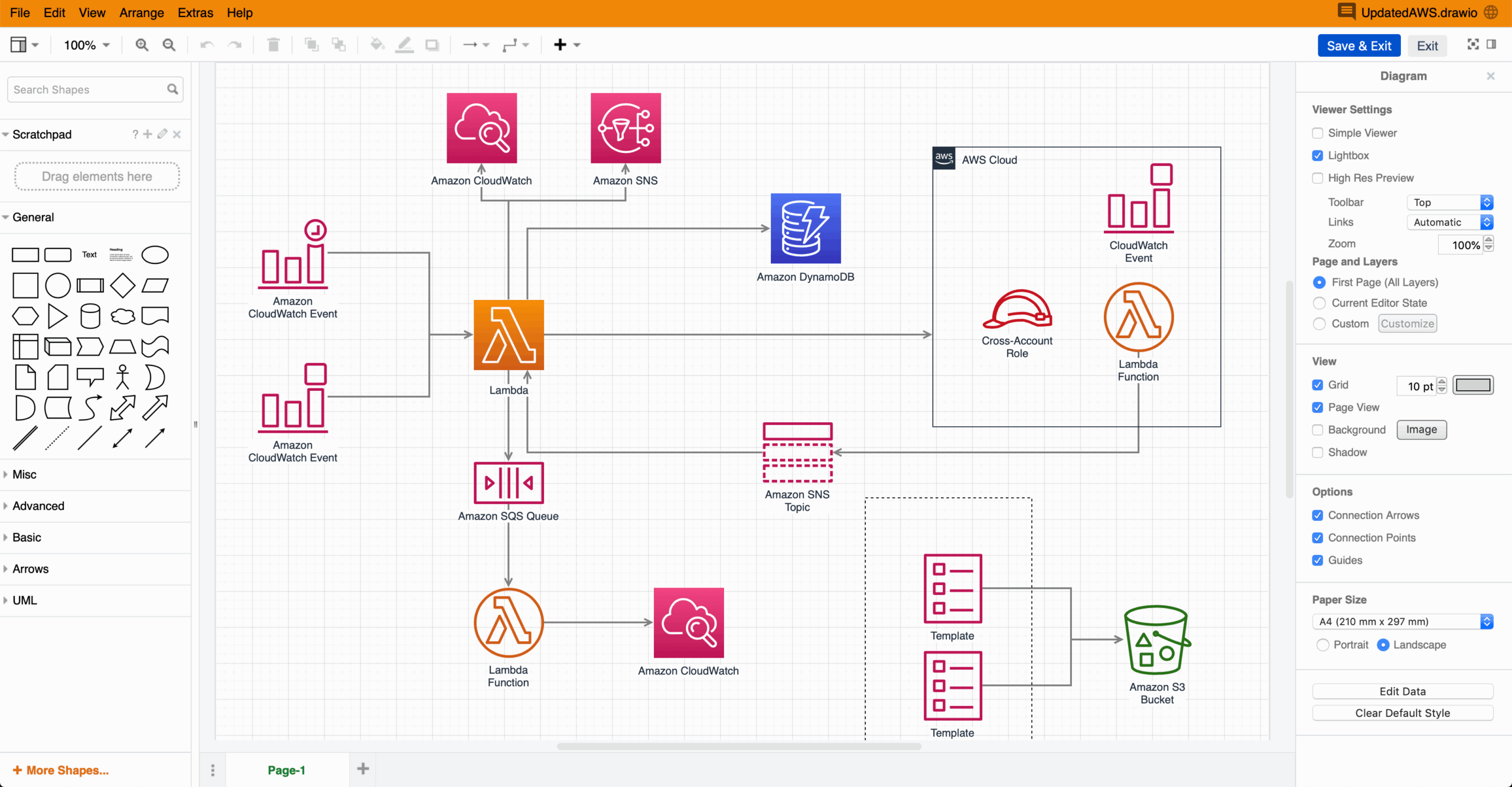Select First Page (All Layers) radio button
The width and height of the screenshot is (1512, 787).
point(1319,282)
